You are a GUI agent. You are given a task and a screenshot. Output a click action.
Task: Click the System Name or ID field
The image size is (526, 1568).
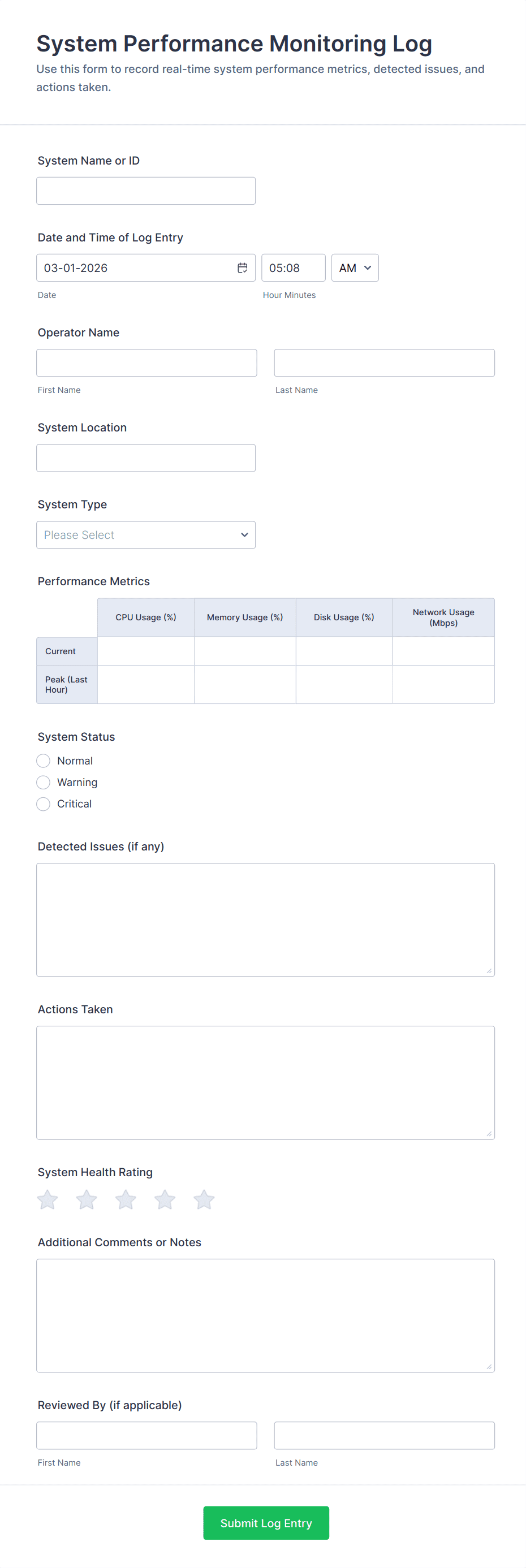coord(146,191)
